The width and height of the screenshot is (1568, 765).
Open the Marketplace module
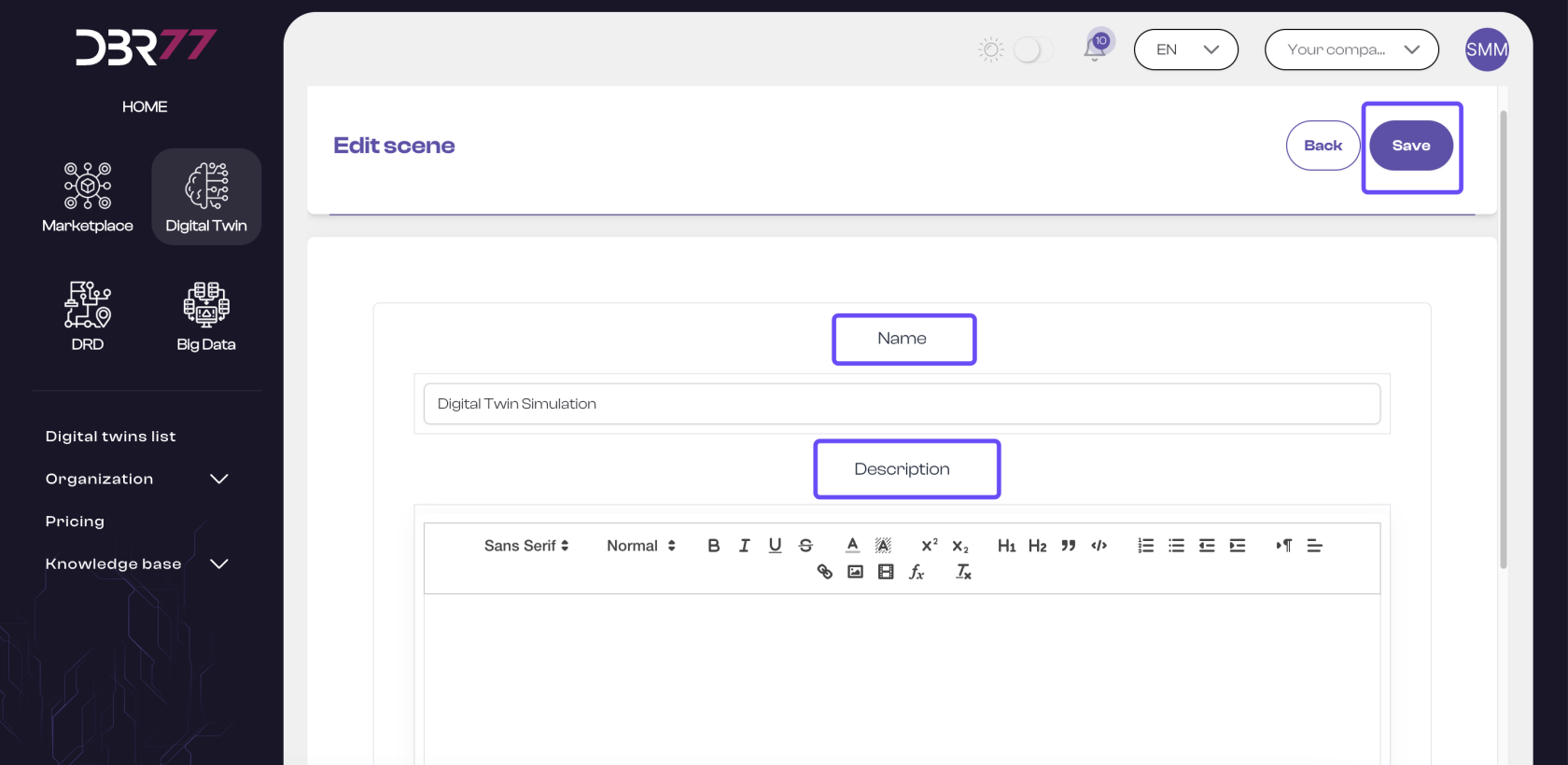(88, 197)
